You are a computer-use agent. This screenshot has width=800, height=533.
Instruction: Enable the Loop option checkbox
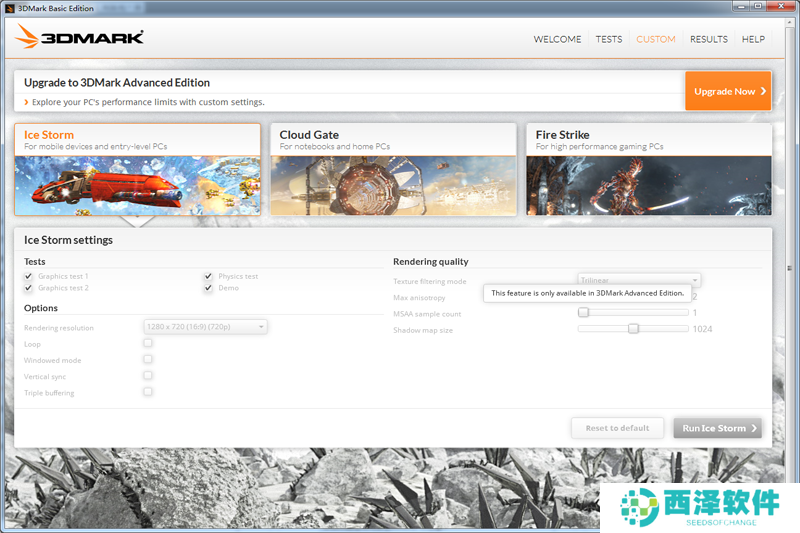tap(148, 343)
